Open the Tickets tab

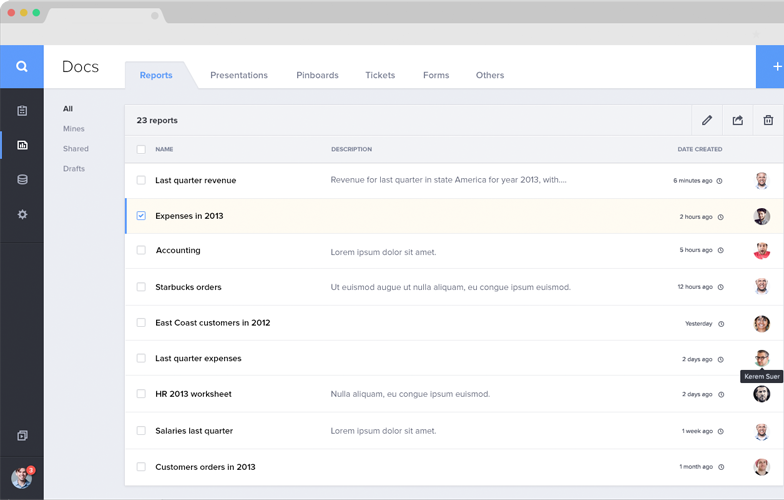click(x=380, y=75)
